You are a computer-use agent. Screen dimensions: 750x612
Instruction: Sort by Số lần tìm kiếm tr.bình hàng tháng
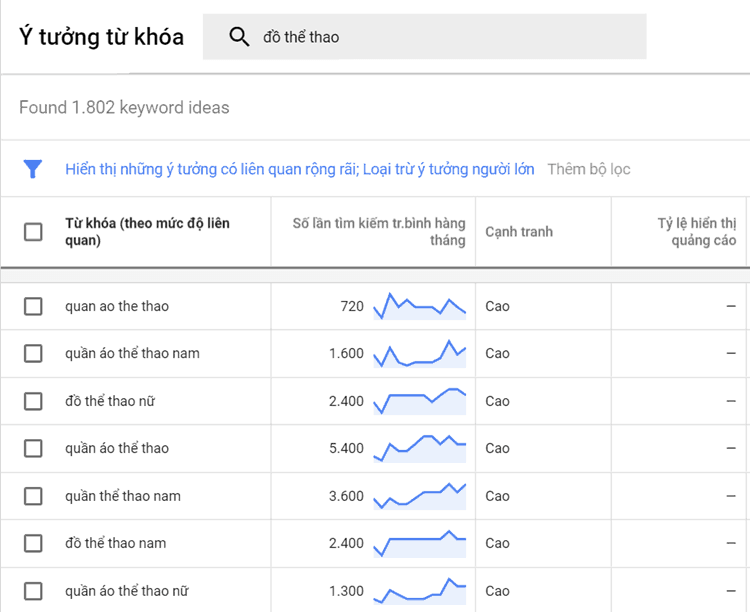pyautogui.click(x=379, y=232)
